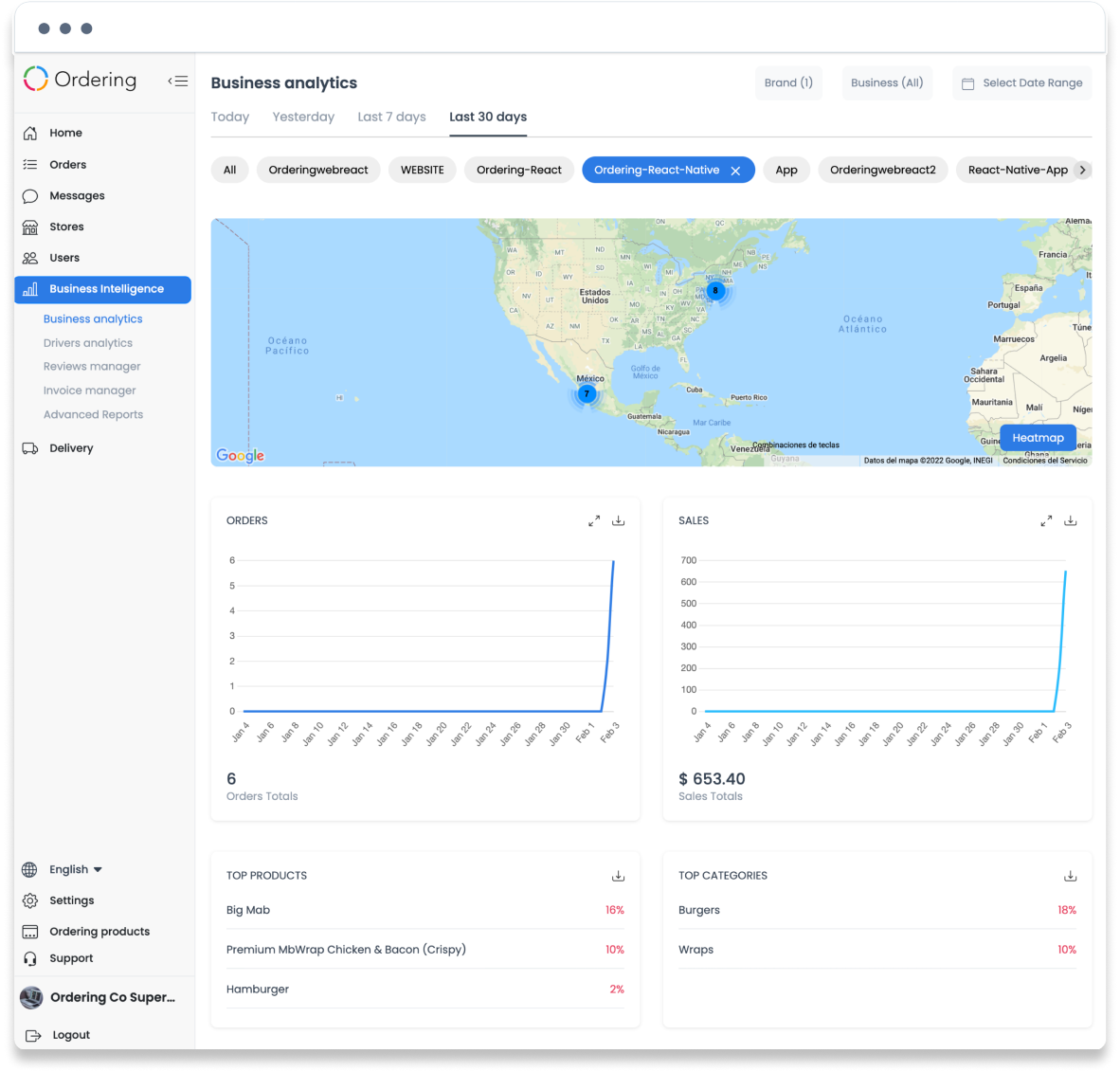Remove the Ordering-React-Native filter via X

tap(735, 171)
